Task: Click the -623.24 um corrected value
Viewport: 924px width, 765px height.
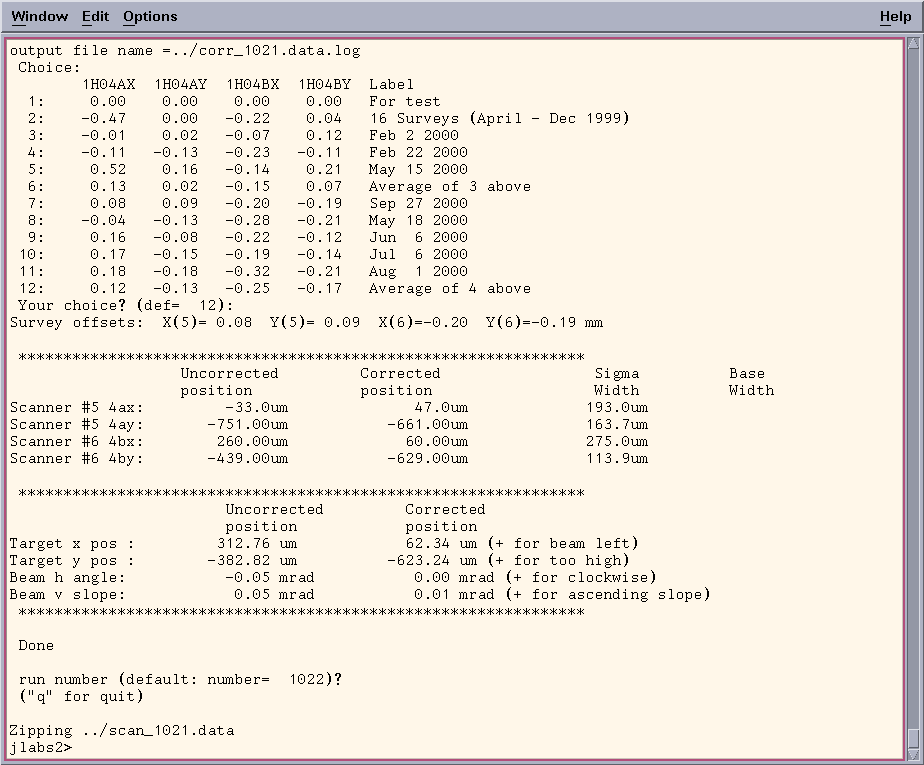Action: pyautogui.click(x=432, y=560)
